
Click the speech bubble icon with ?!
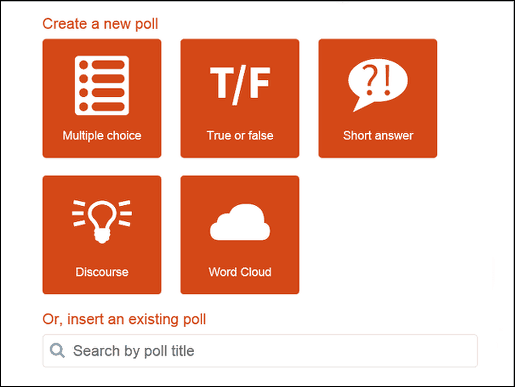point(378,85)
